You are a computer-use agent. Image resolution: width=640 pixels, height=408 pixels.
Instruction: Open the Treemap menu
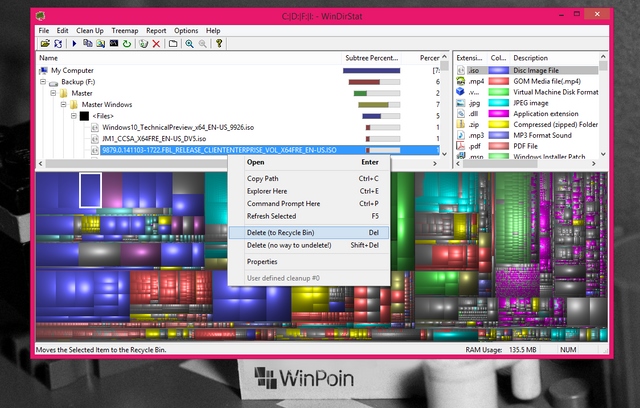coord(125,31)
